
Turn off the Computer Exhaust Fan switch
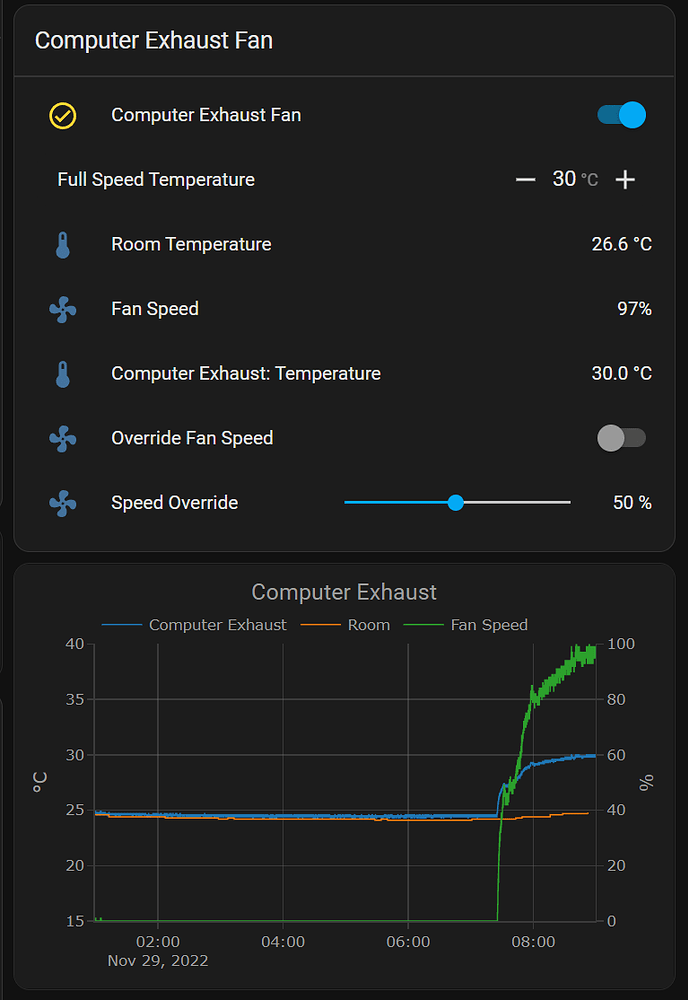click(x=621, y=115)
